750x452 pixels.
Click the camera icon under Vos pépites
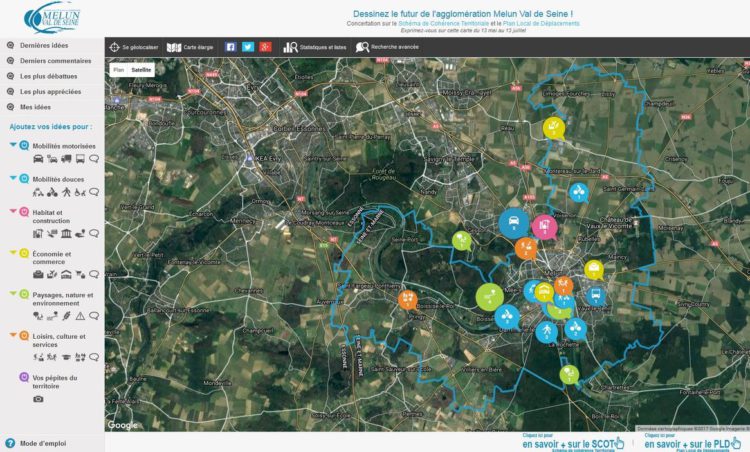tap(38, 399)
